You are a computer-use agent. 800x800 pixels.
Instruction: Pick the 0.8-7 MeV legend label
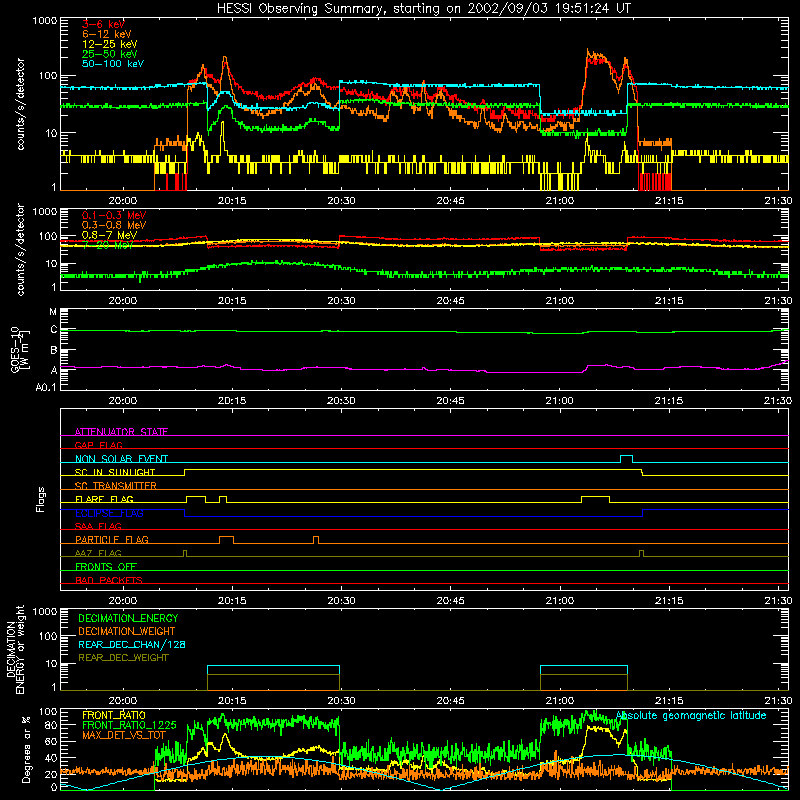[x=109, y=235]
